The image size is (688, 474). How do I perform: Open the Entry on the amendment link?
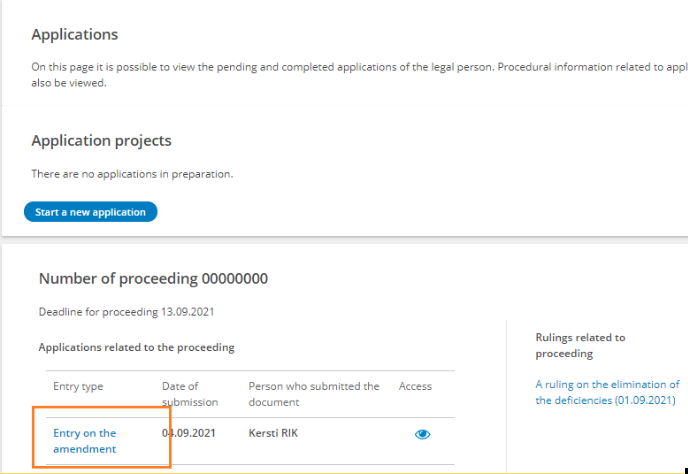pos(84,441)
